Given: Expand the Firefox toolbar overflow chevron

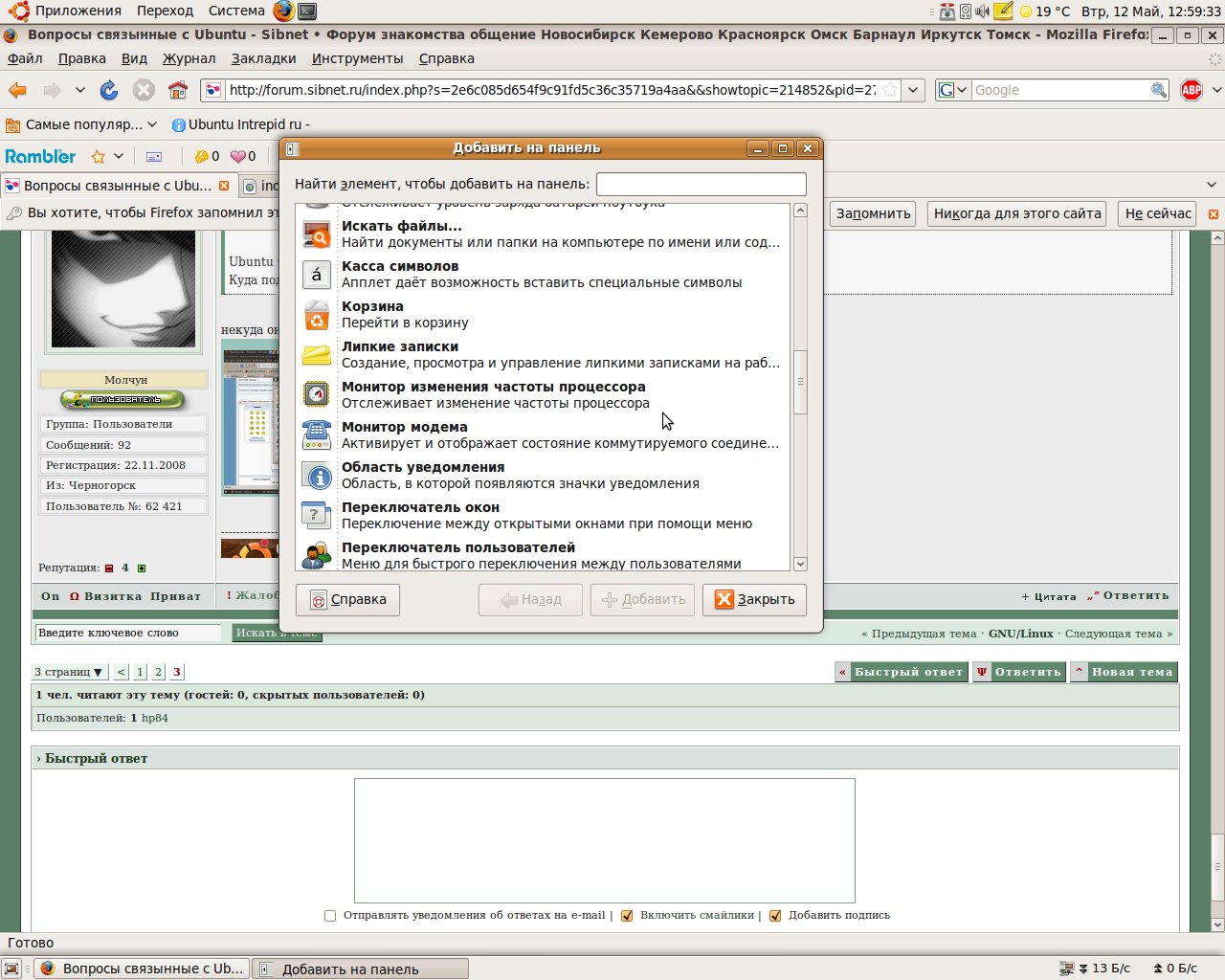Looking at the screenshot, I should pyautogui.click(x=1216, y=90).
